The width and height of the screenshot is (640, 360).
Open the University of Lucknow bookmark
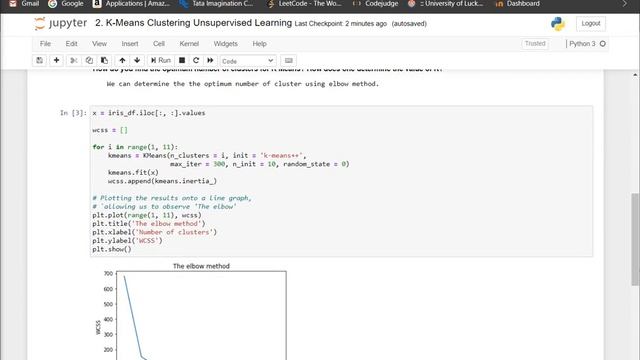[x=445, y=4]
